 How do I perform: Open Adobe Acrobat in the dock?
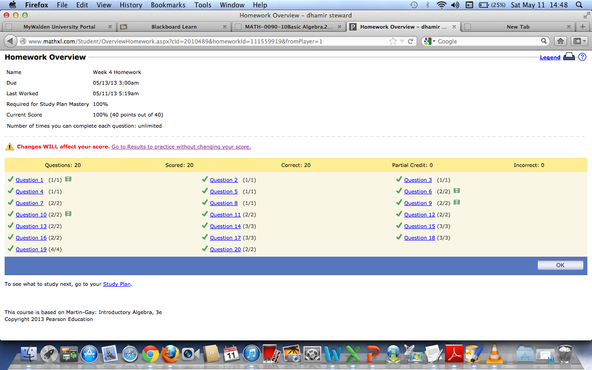[454, 354]
